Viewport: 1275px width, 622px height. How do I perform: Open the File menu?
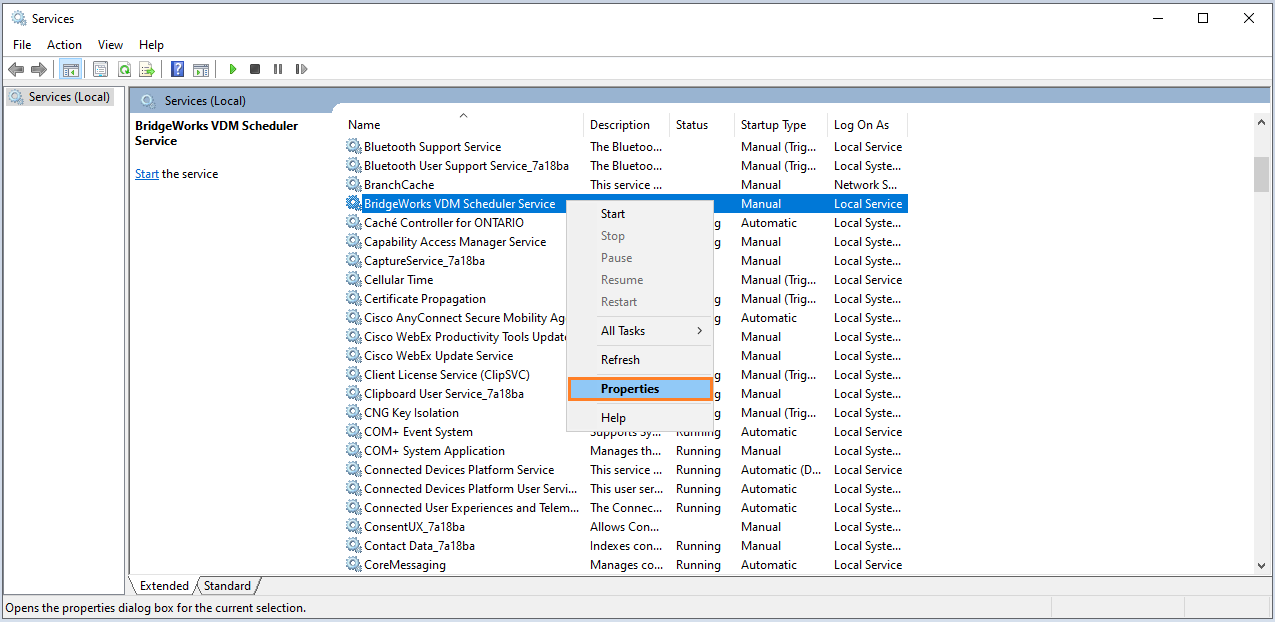[x=22, y=44]
